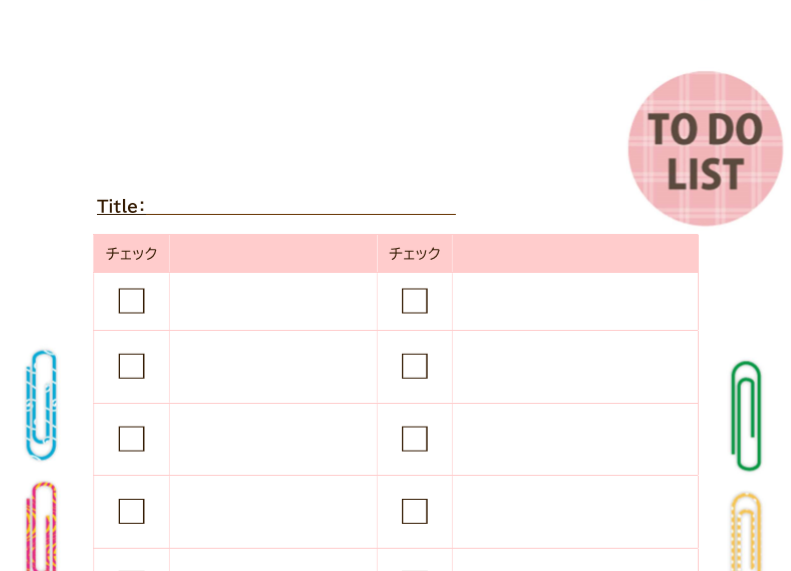Click first-row task cell in right list

click(x=575, y=301)
